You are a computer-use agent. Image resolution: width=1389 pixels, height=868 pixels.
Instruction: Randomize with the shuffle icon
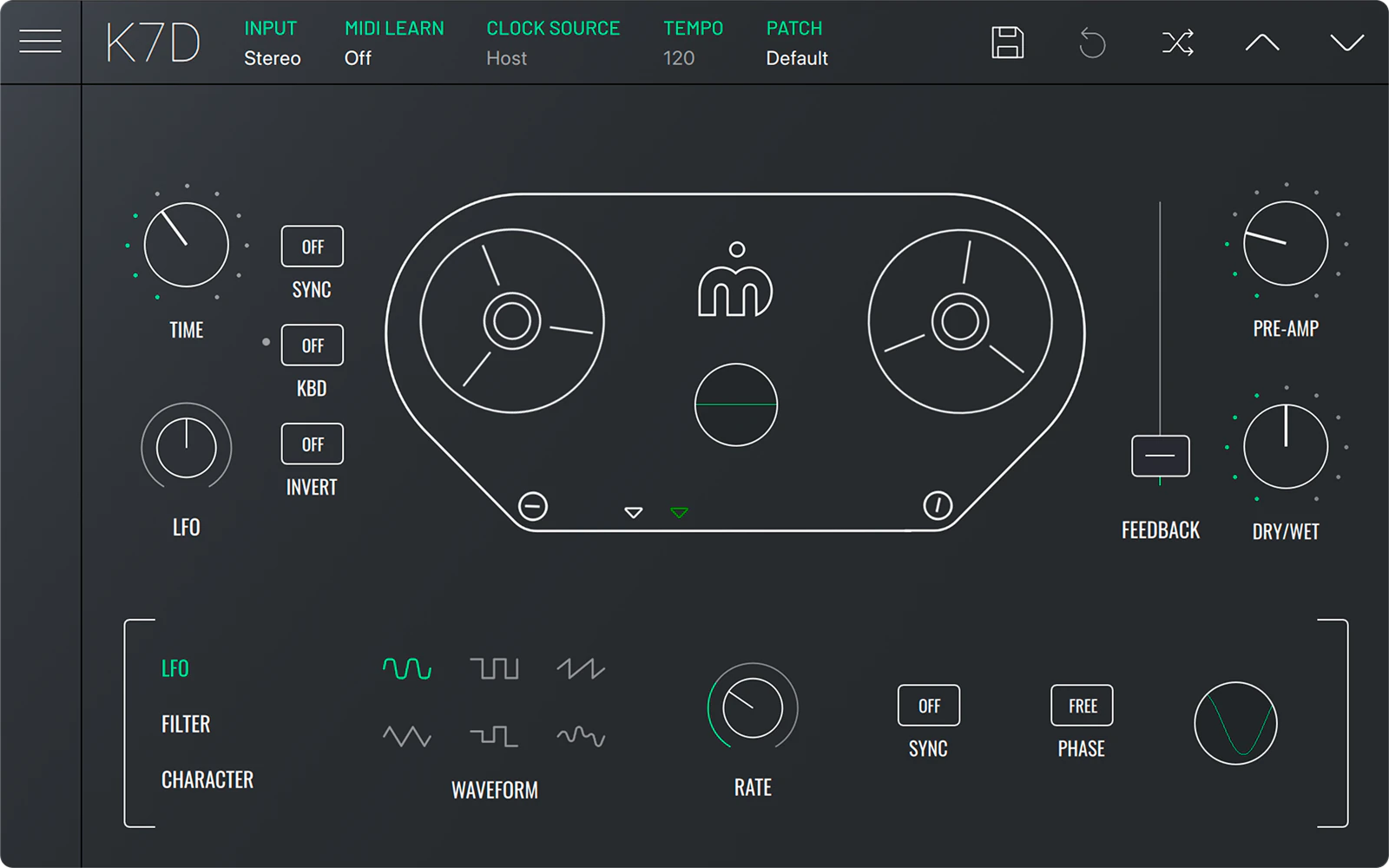click(1177, 43)
